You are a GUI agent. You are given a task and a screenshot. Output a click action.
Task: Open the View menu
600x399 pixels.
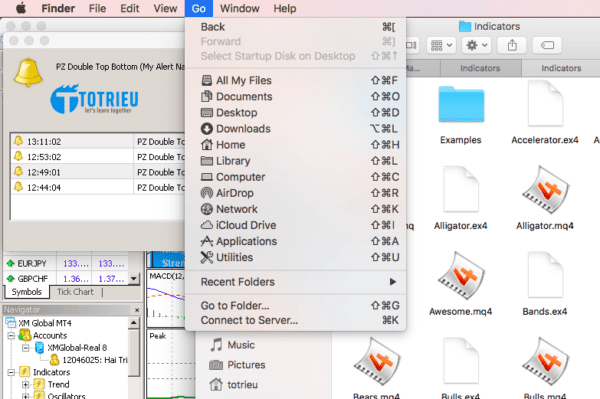coord(165,8)
